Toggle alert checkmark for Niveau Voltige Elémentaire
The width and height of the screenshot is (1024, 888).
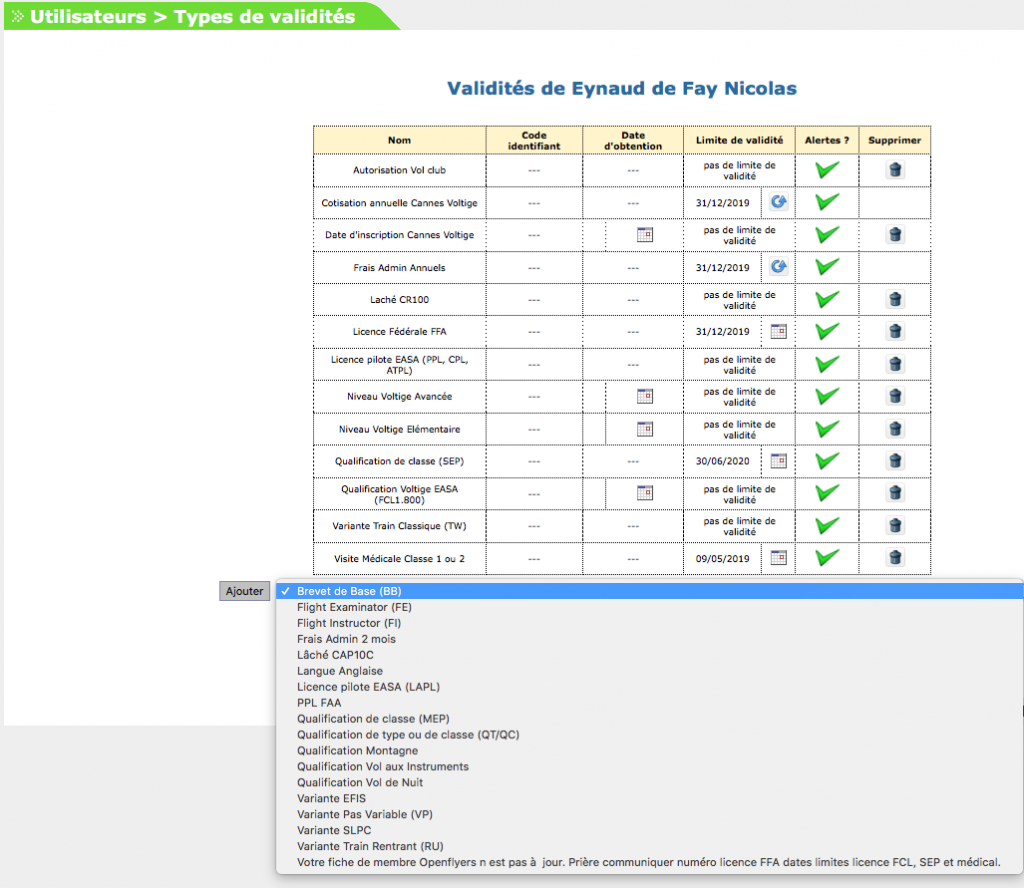pyautogui.click(x=827, y=428)
